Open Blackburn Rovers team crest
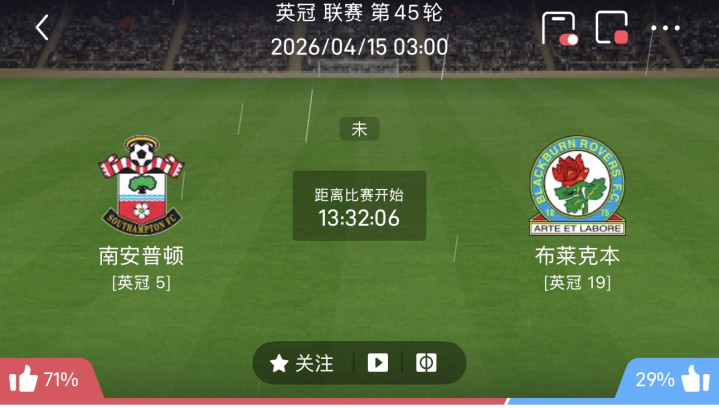Screen dimensions: 719x408 (577, 186)
